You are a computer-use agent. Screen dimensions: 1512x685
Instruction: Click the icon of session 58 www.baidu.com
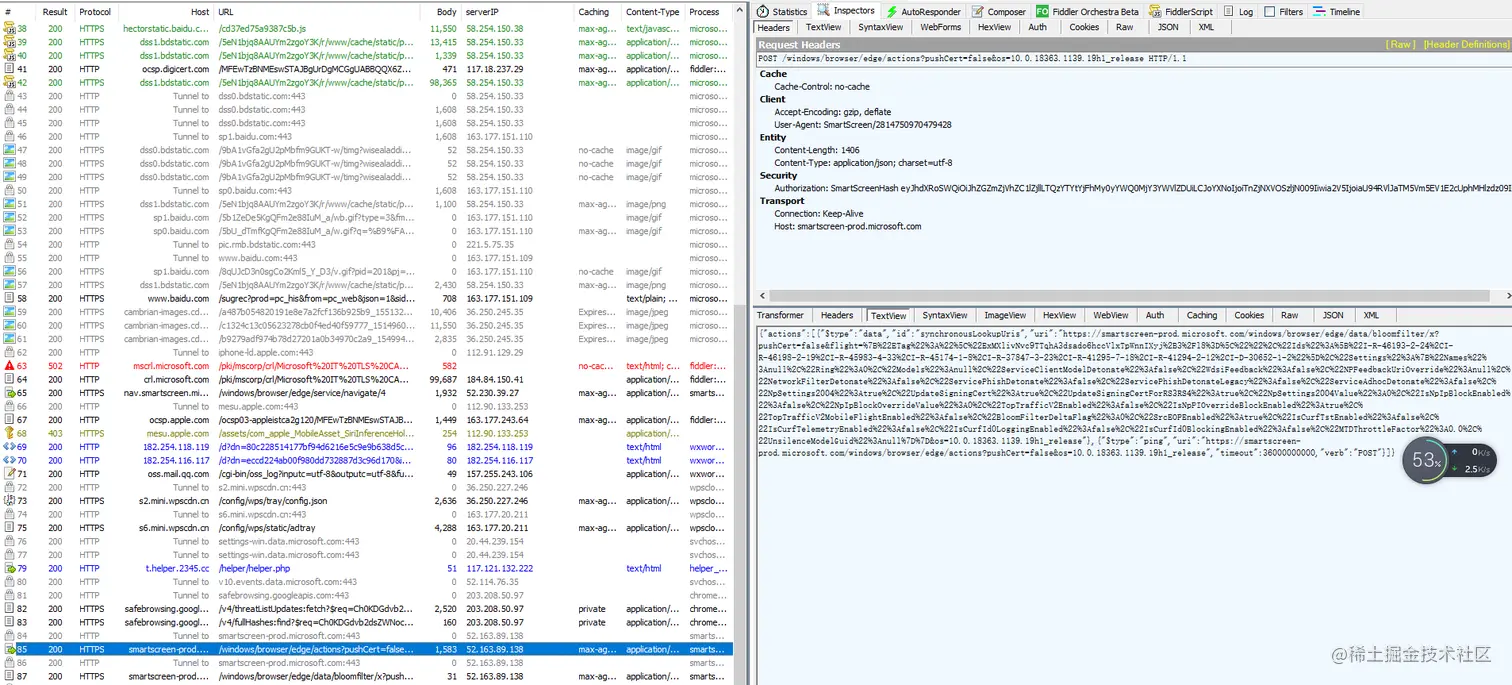(x=9, y=298)
